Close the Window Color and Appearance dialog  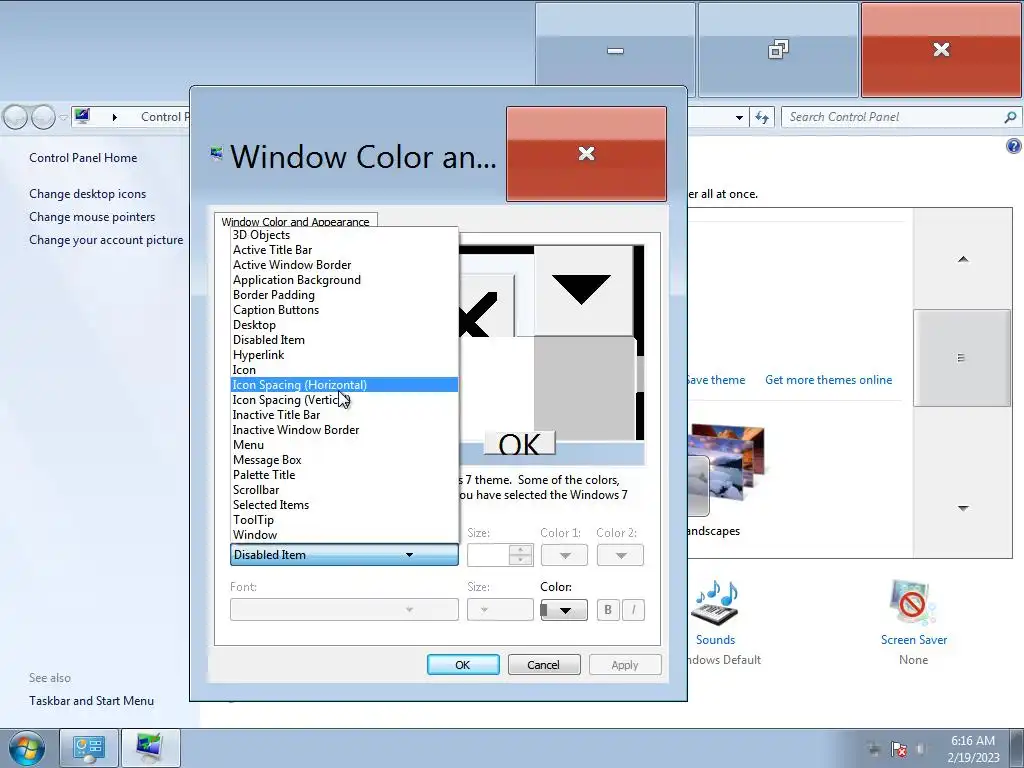coord(586,154)
